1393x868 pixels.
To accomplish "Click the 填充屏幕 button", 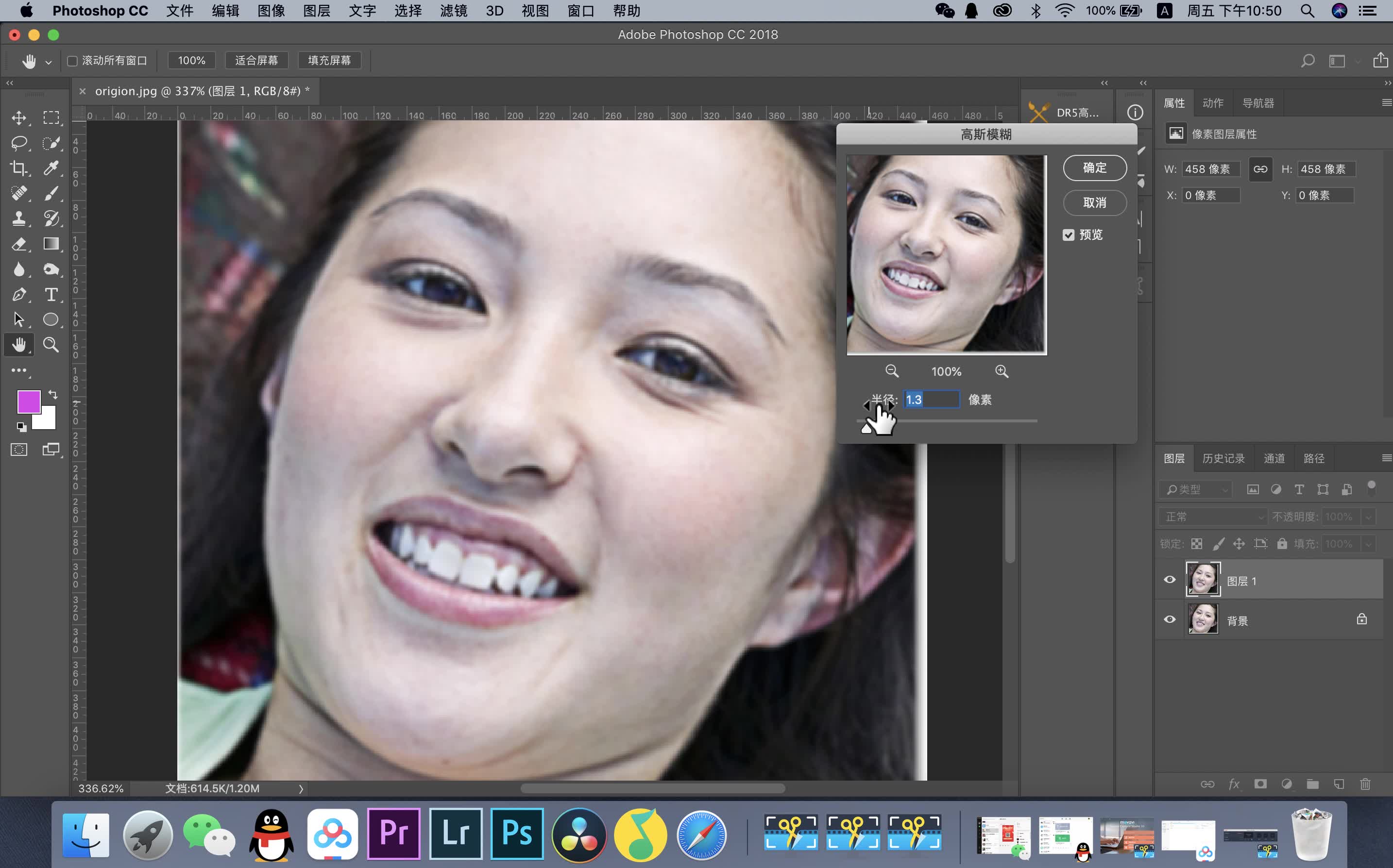I will point(329,60).
